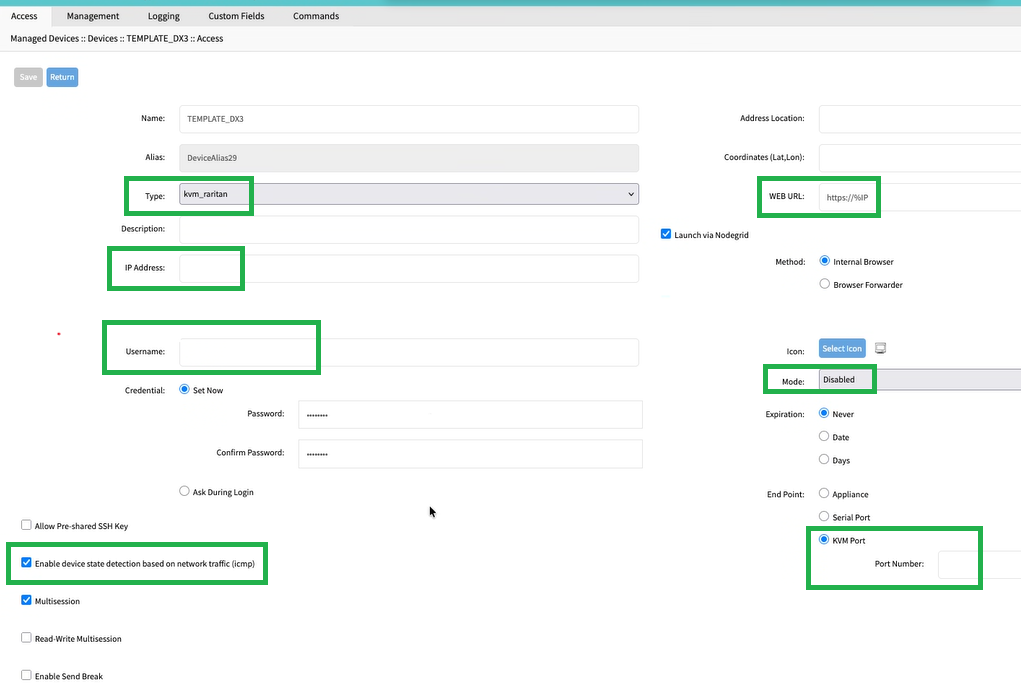
Task: Open the Logging tab
Action: [164, 16]
